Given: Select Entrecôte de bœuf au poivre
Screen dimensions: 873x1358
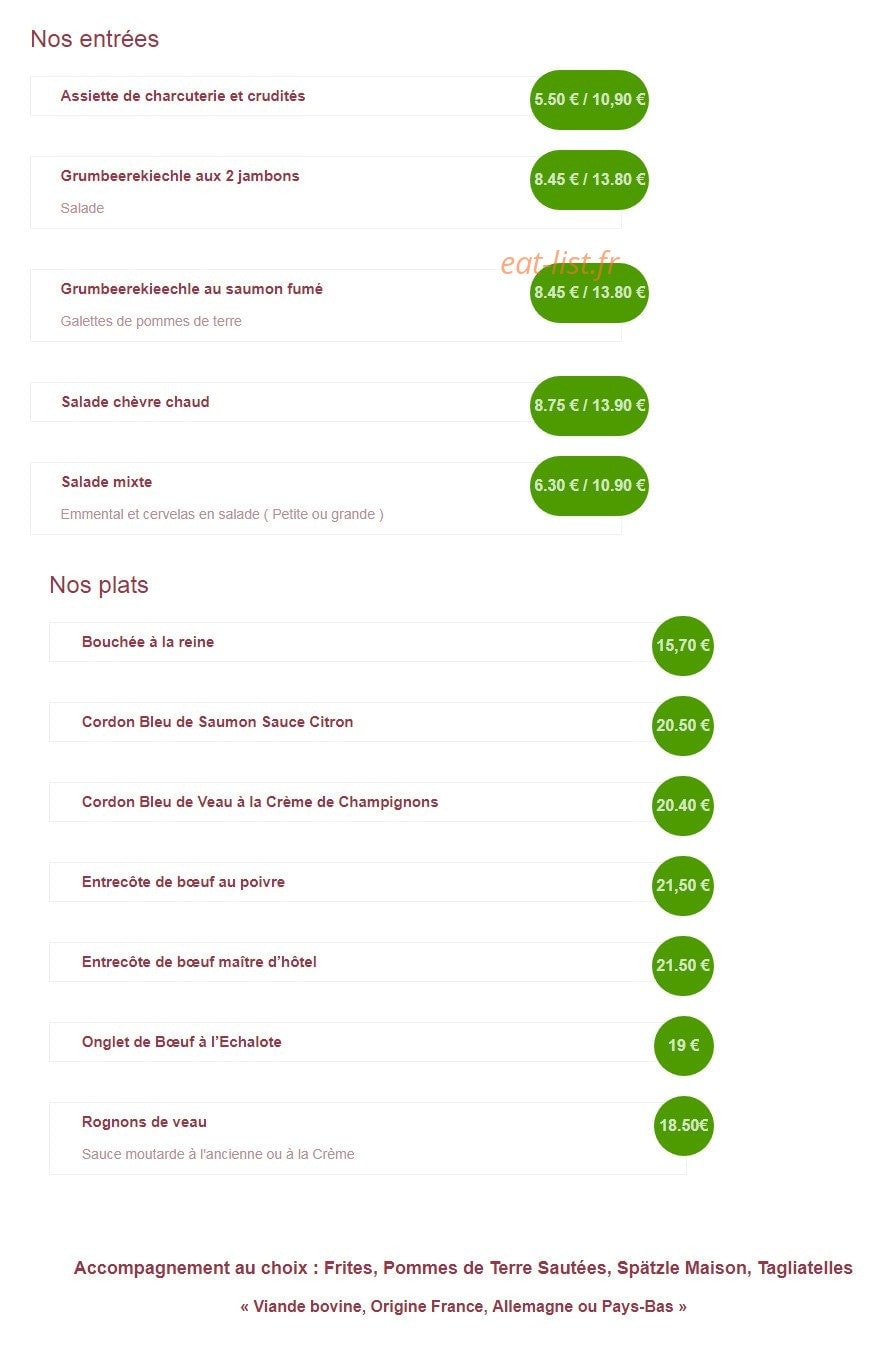Looking at the screenshot, I should (x=183, y=882).
